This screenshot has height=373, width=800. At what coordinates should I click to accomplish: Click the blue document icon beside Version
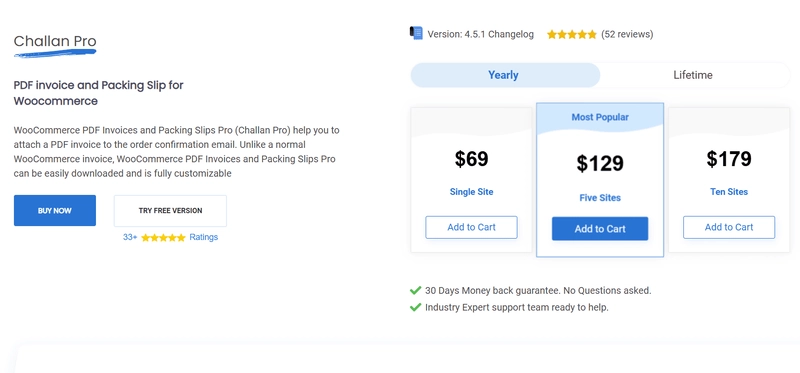pyautogui.click(x=416, y=33)
